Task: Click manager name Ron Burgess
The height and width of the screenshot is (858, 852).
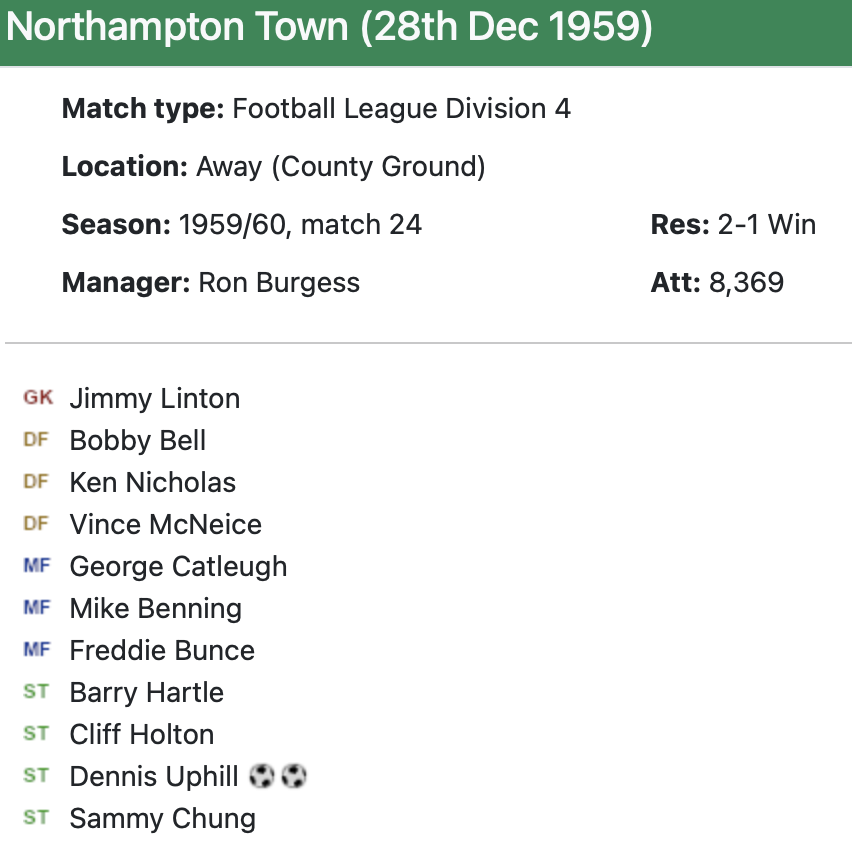Action: 279,283
